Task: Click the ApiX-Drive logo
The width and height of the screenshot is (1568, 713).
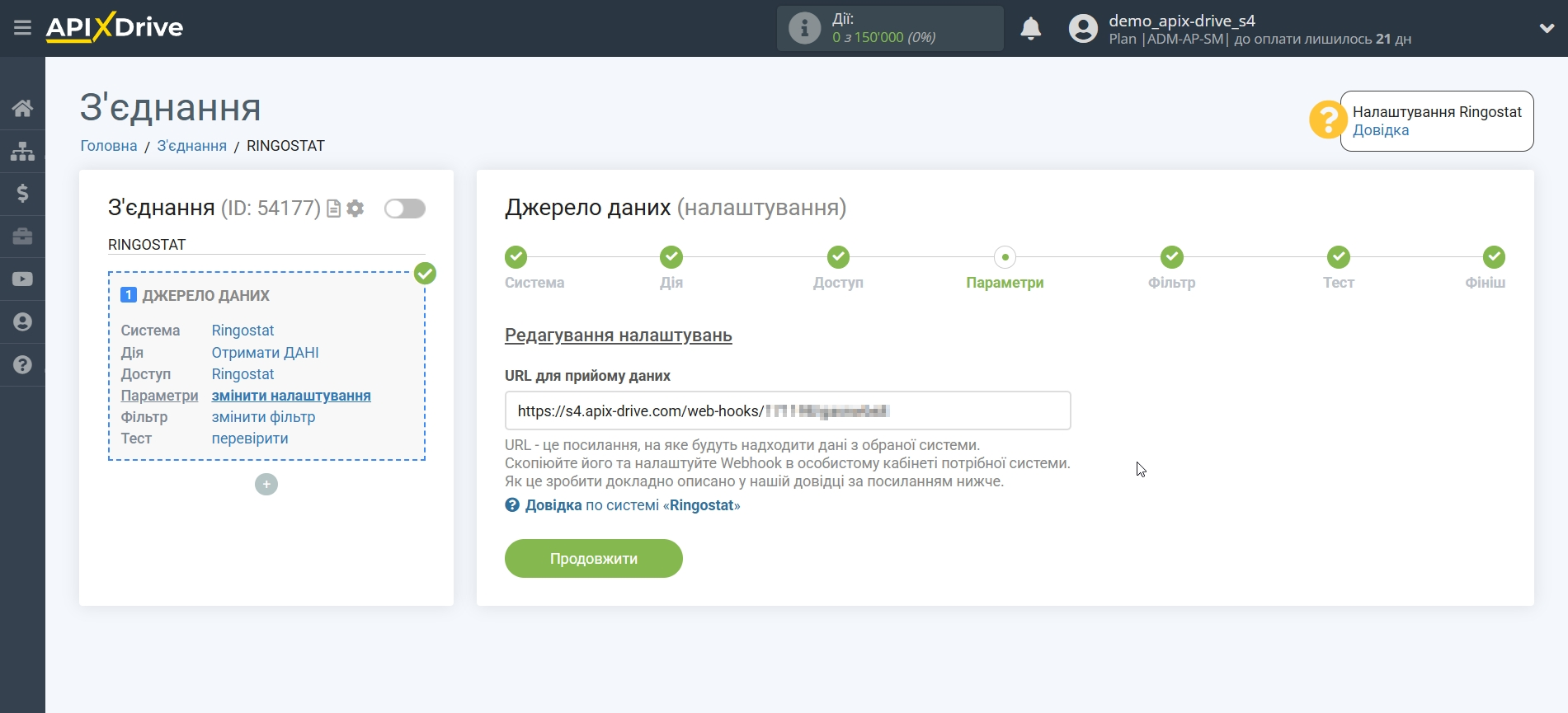Action: (115, 27)
